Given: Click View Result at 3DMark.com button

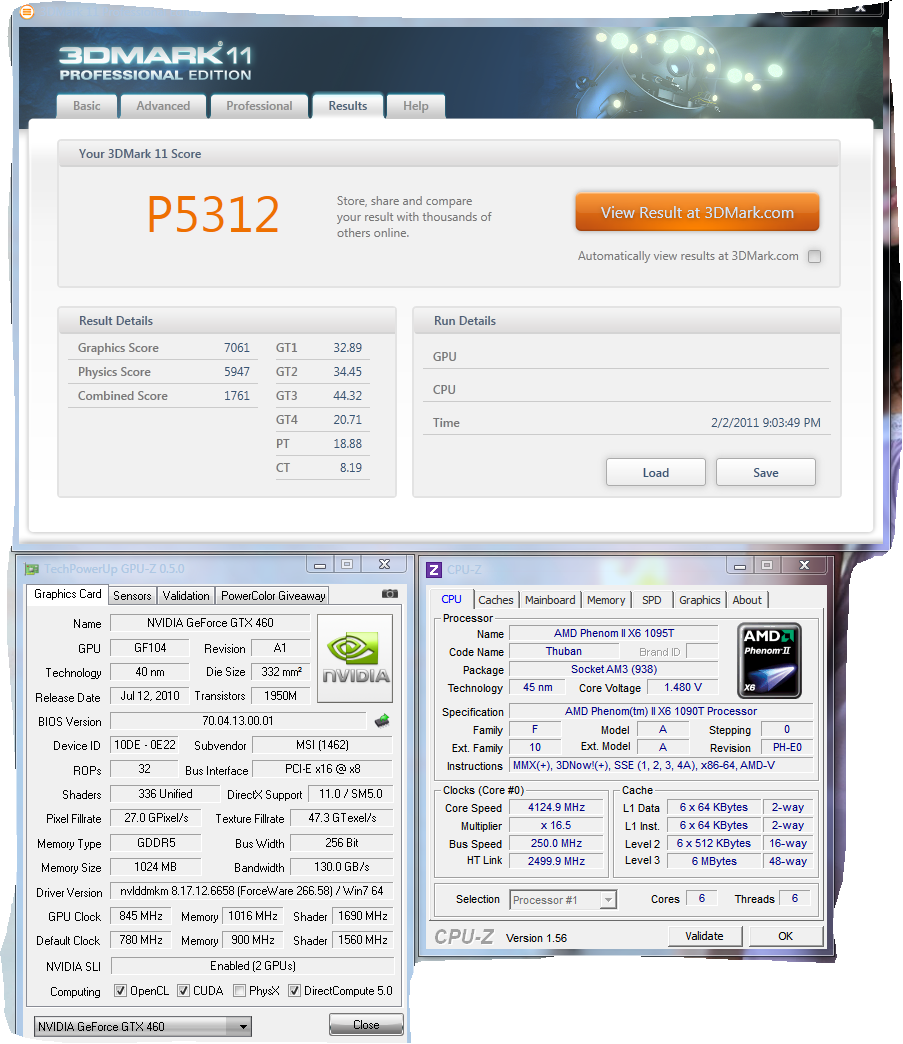Looking at the screenshot, I should pos(697,212).
